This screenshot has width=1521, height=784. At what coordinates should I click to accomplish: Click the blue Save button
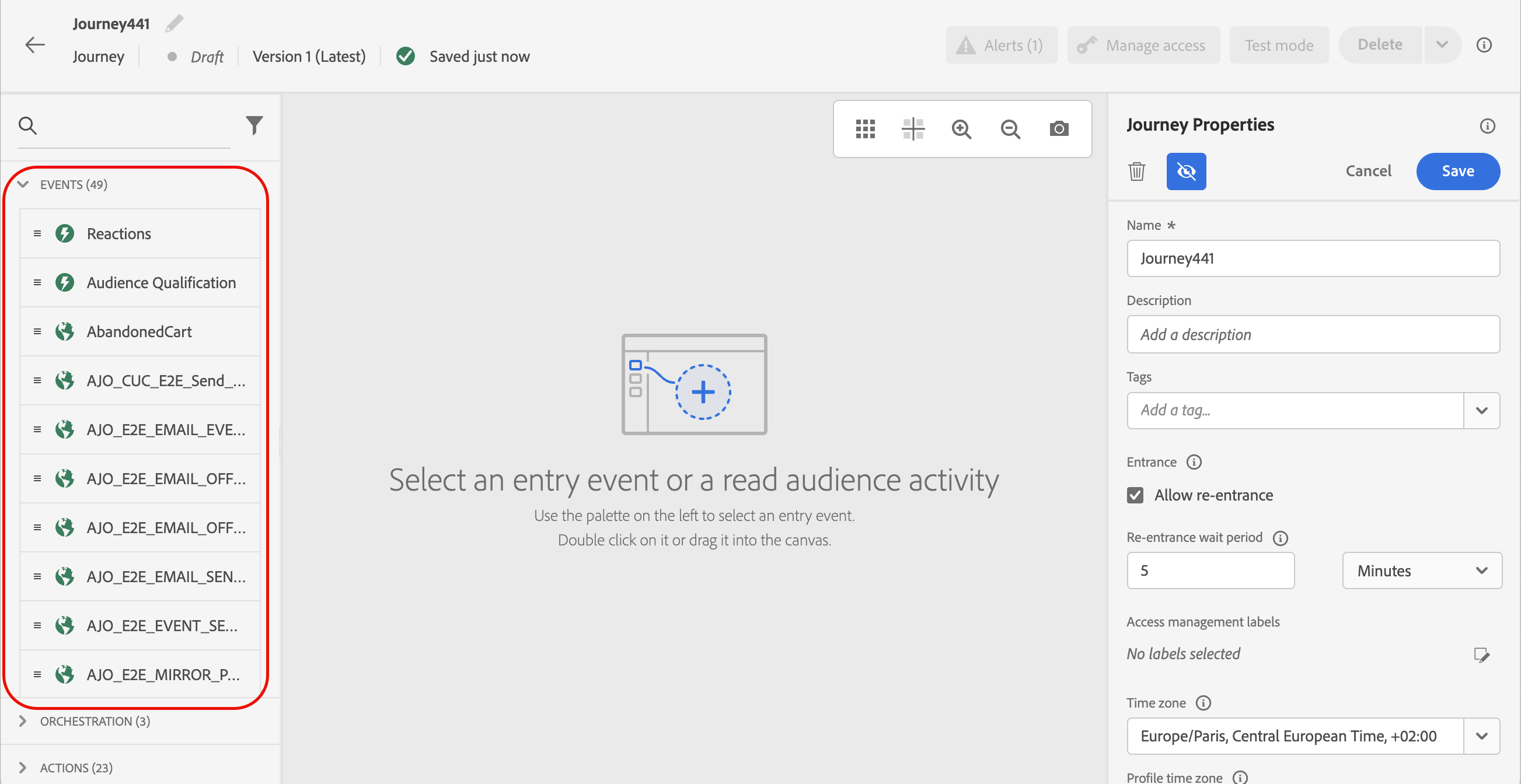pyautogui.click(x=1457, y=171)
